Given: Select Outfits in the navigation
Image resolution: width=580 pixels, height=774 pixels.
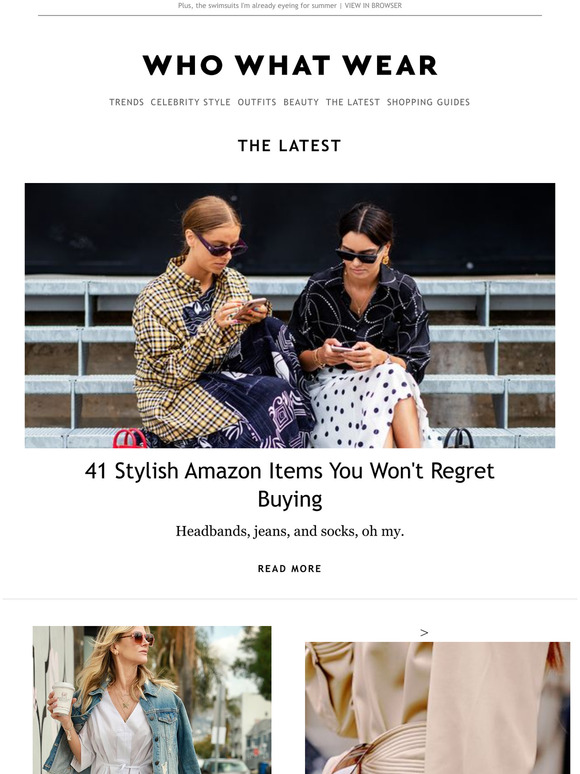Looking at the screenshot, I should 257,102.
